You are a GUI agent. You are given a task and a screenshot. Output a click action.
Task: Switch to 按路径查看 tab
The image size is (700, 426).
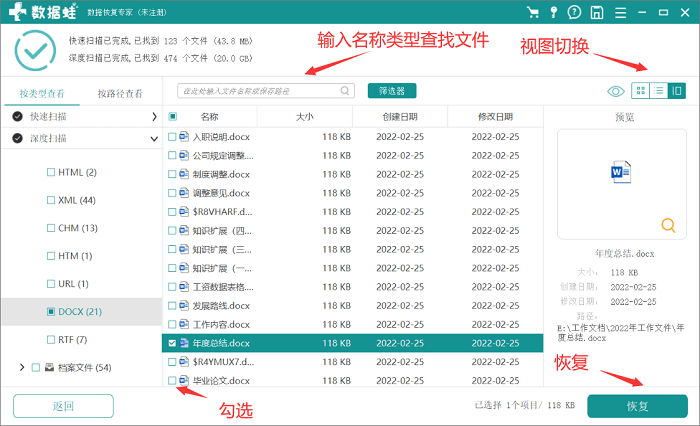[120, 93]
